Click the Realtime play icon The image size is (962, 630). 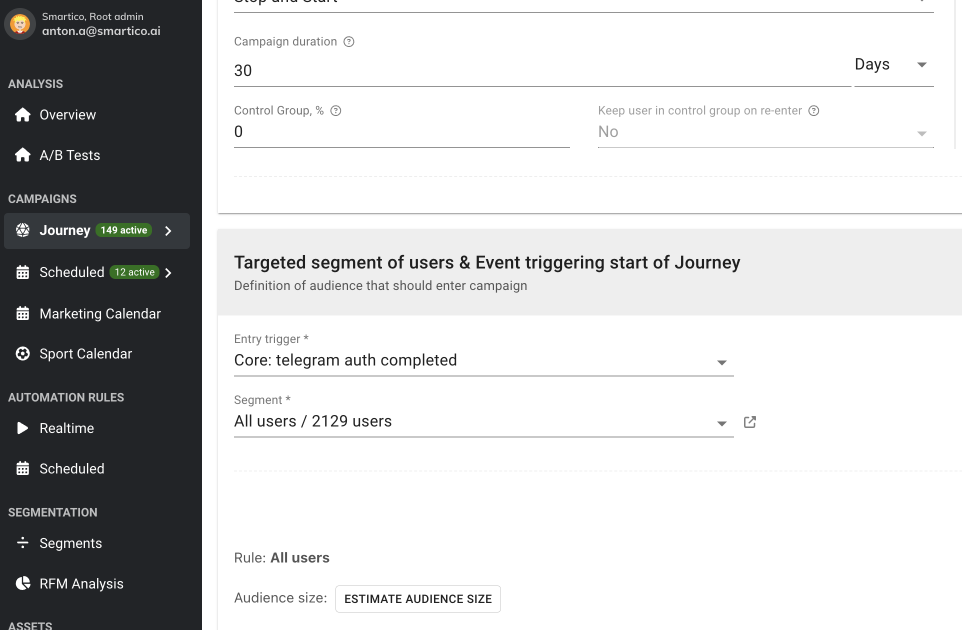(23, 428)
